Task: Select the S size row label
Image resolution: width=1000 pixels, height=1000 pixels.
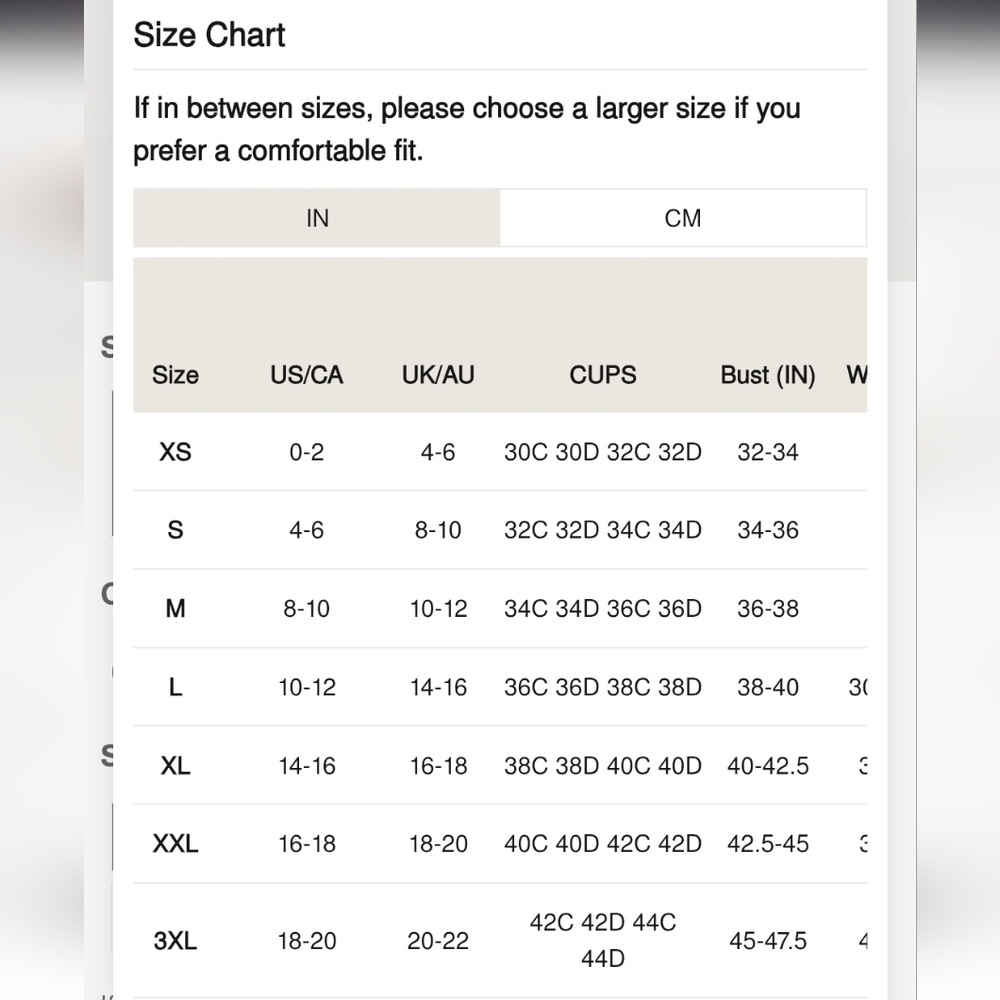Action: coord(175,530)
